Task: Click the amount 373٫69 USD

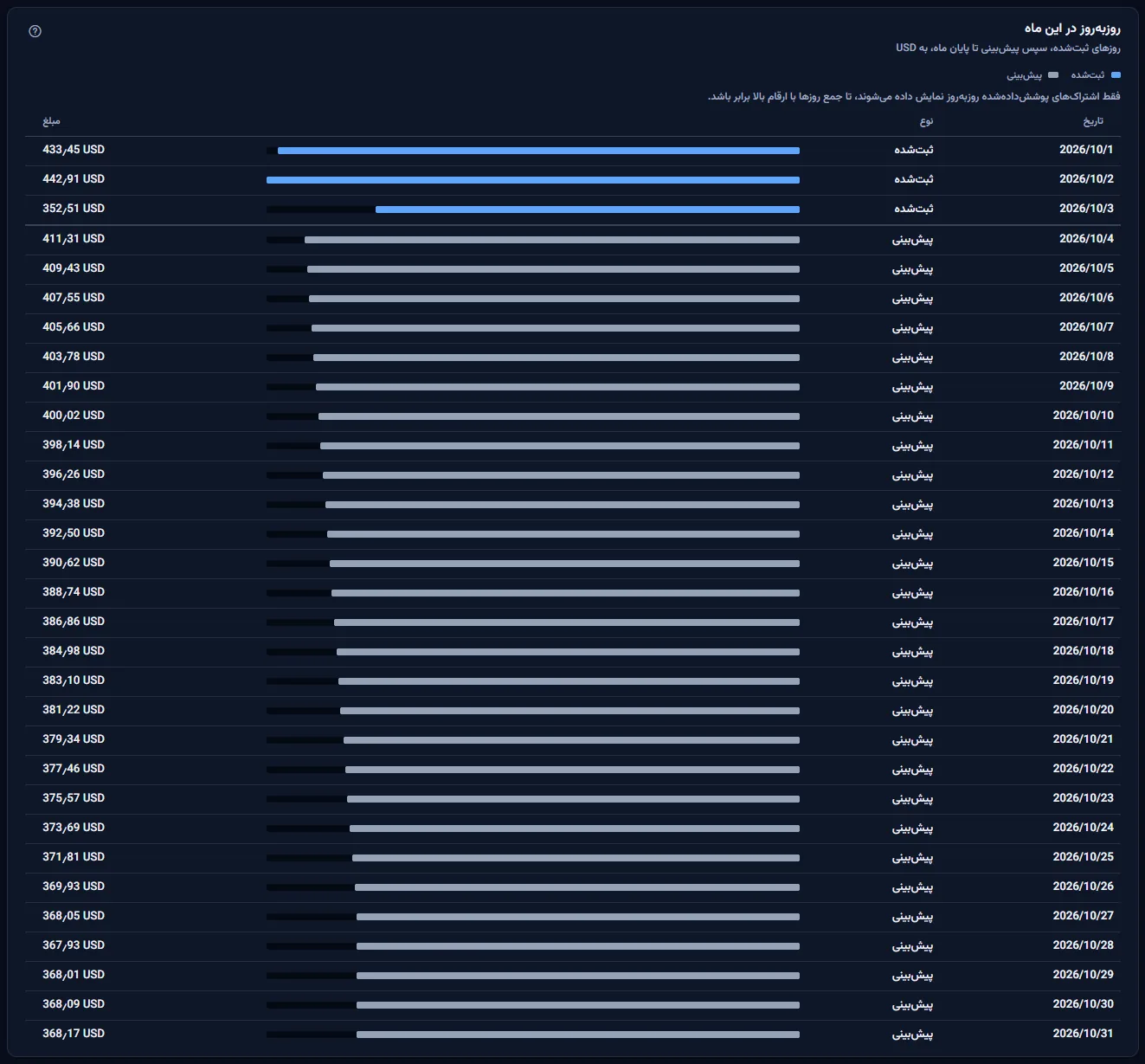Action: pyautogui.click(x=74, y=828)
